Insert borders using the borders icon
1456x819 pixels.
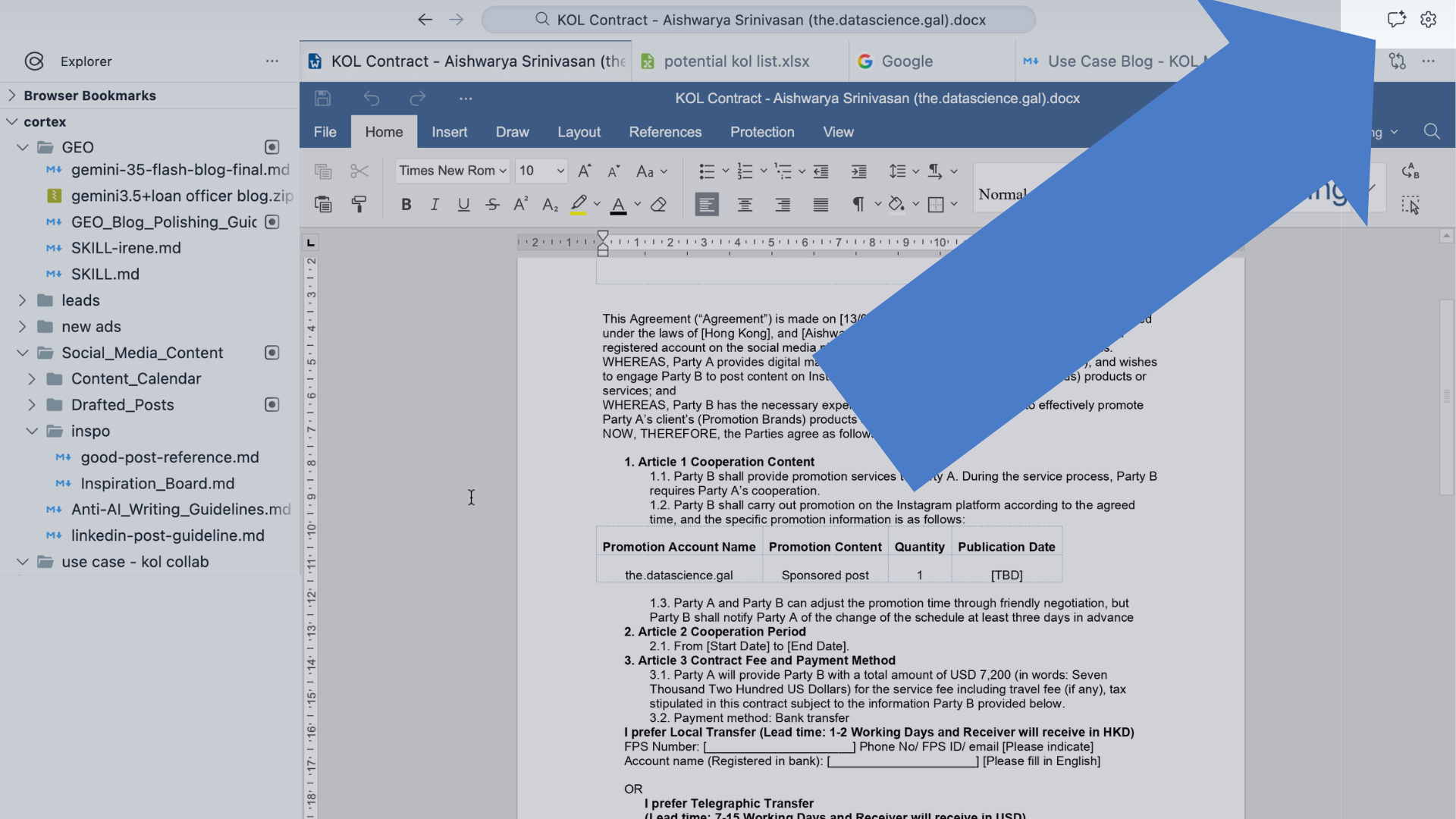click(x=936, y=205)
